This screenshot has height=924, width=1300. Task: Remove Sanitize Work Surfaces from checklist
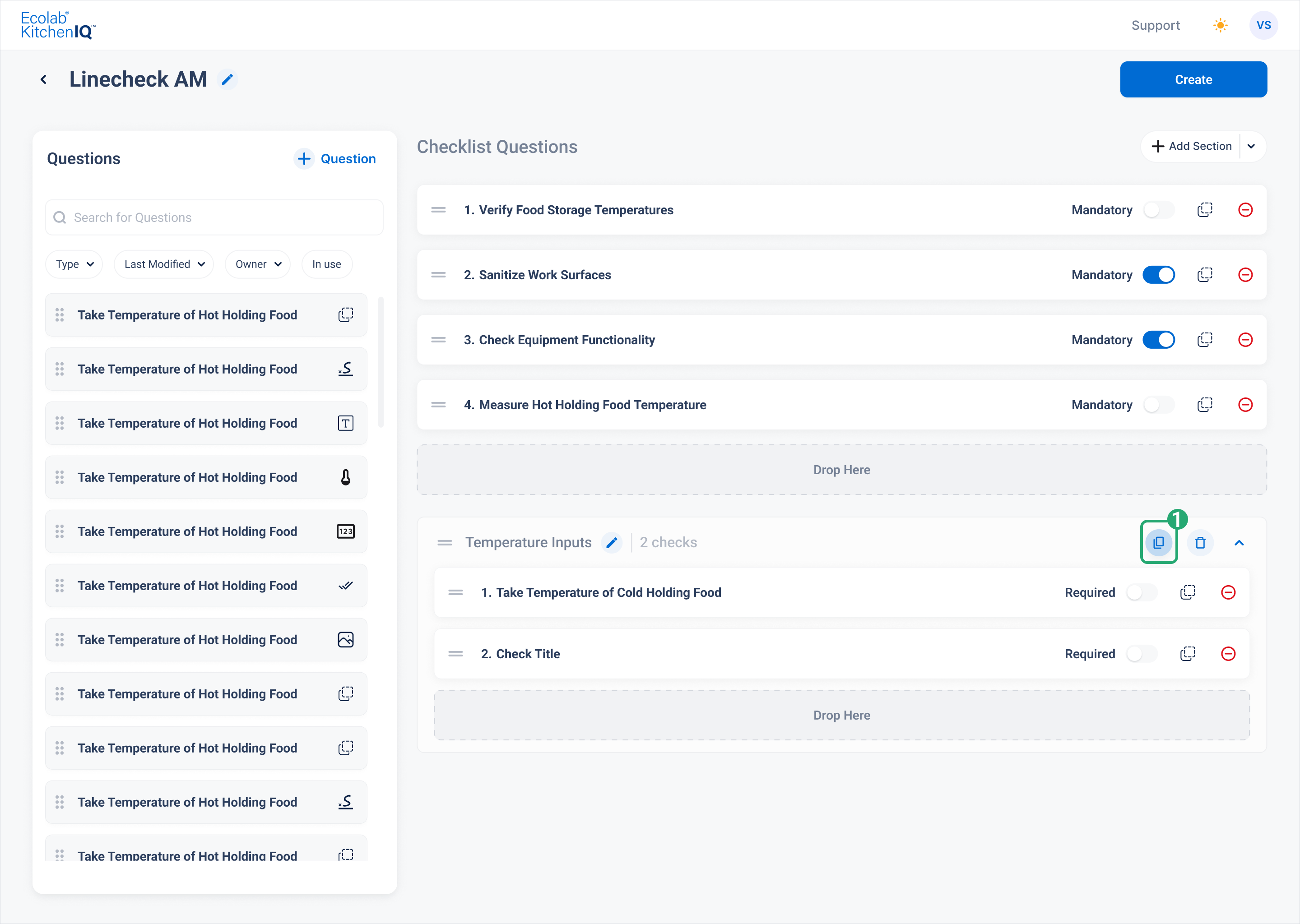(x=1245, y=275)
